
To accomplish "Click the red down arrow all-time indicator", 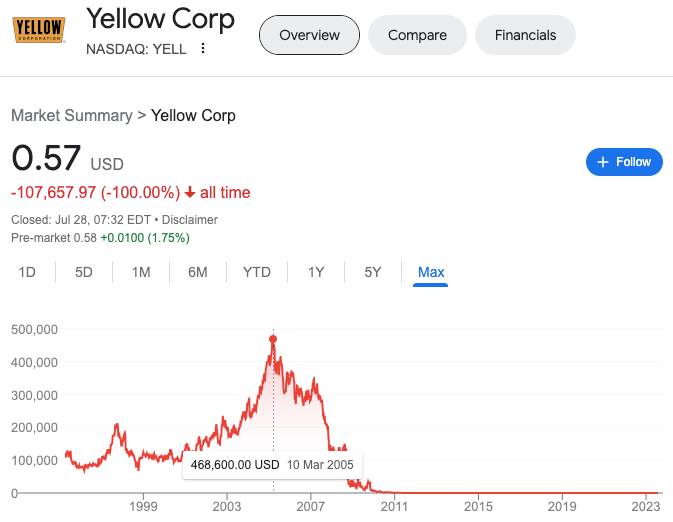I will (x=190, y=192).
